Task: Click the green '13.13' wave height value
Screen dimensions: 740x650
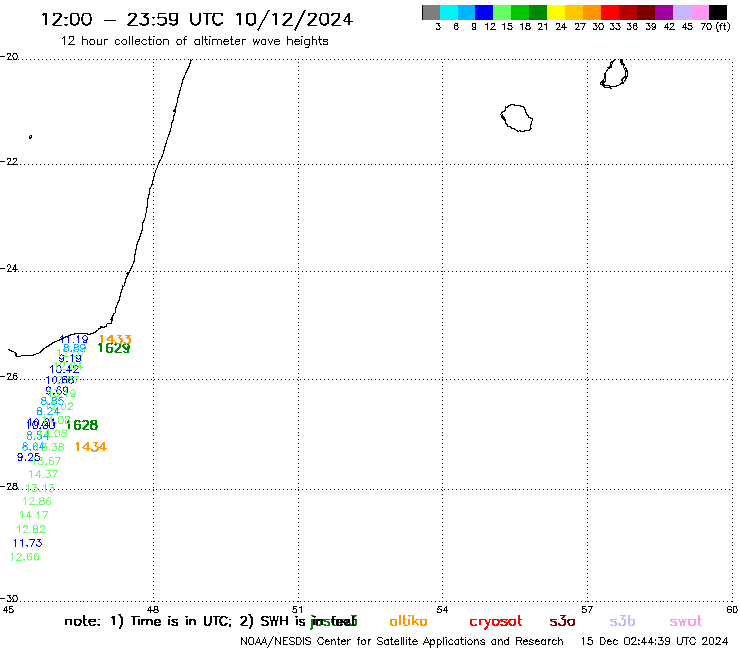Action: tap(40, 488)
